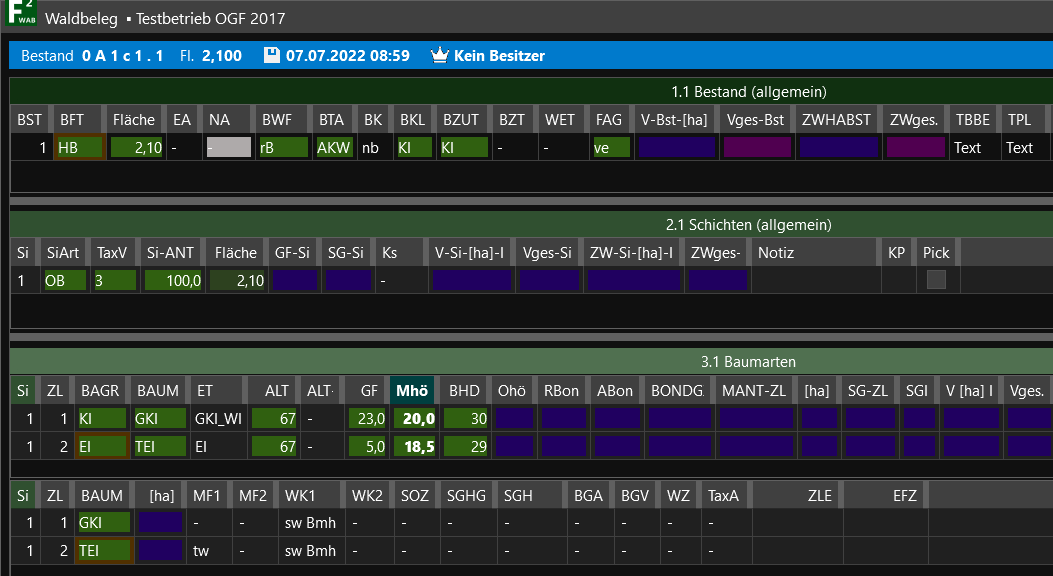The height and width of the screenshot is (576, 1053).
Task: Open the SiArt cell showing OB
Action: (64, 281)
